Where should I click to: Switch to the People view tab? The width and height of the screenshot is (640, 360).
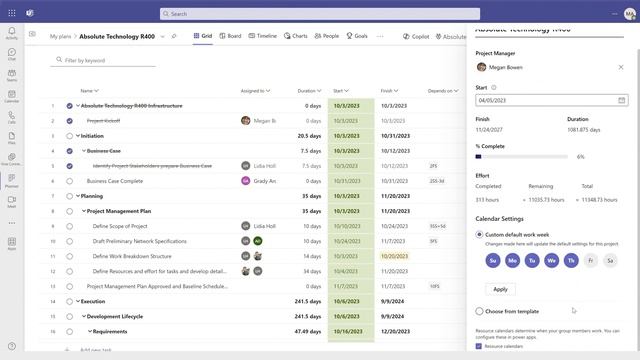[x=327, y=36]
